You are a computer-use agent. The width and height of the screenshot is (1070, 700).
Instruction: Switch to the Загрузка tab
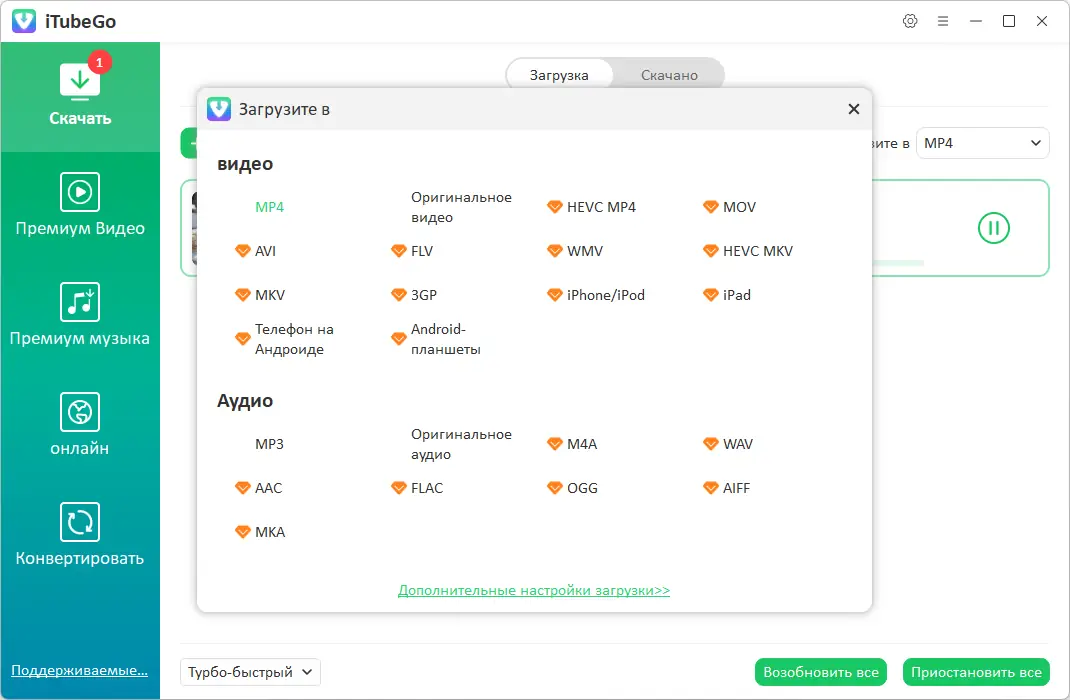(559, 75)
